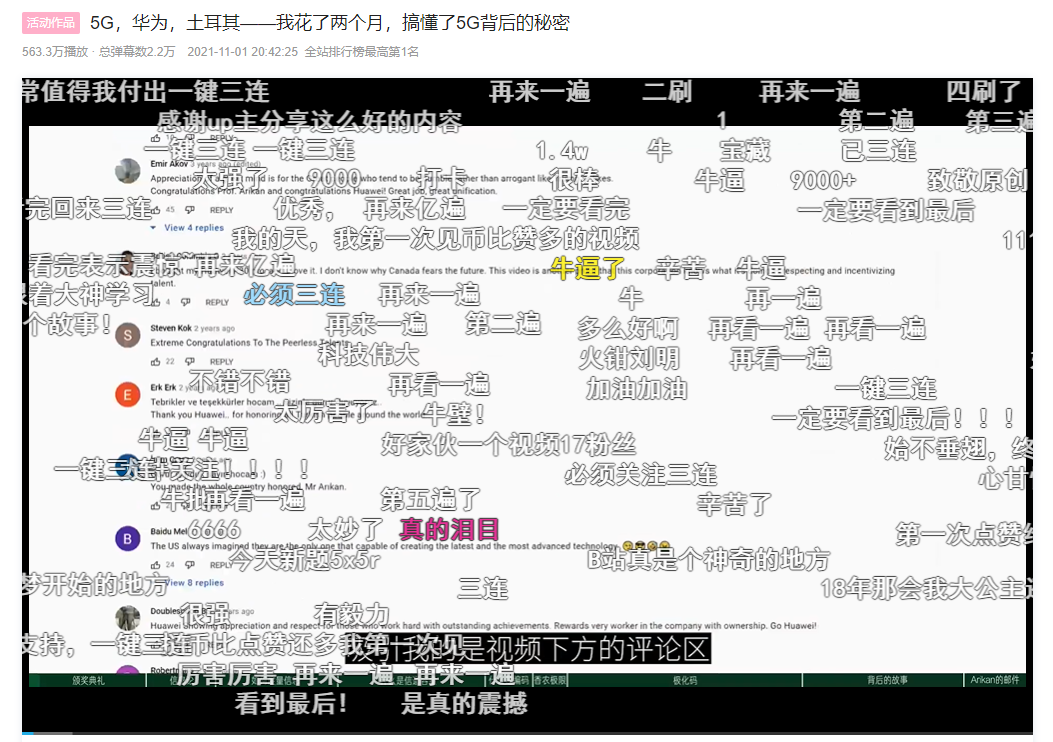Dislike Emir Akov's comment
Screen dimensions: 1053x742
pos(190,210)
